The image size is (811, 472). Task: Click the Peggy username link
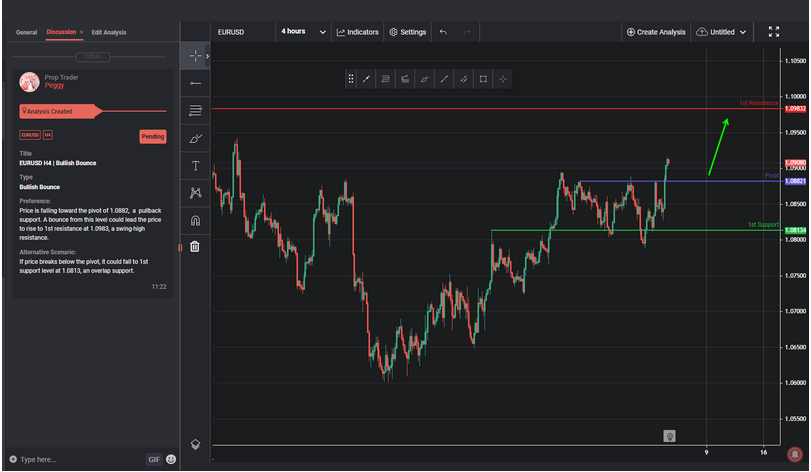54,85
